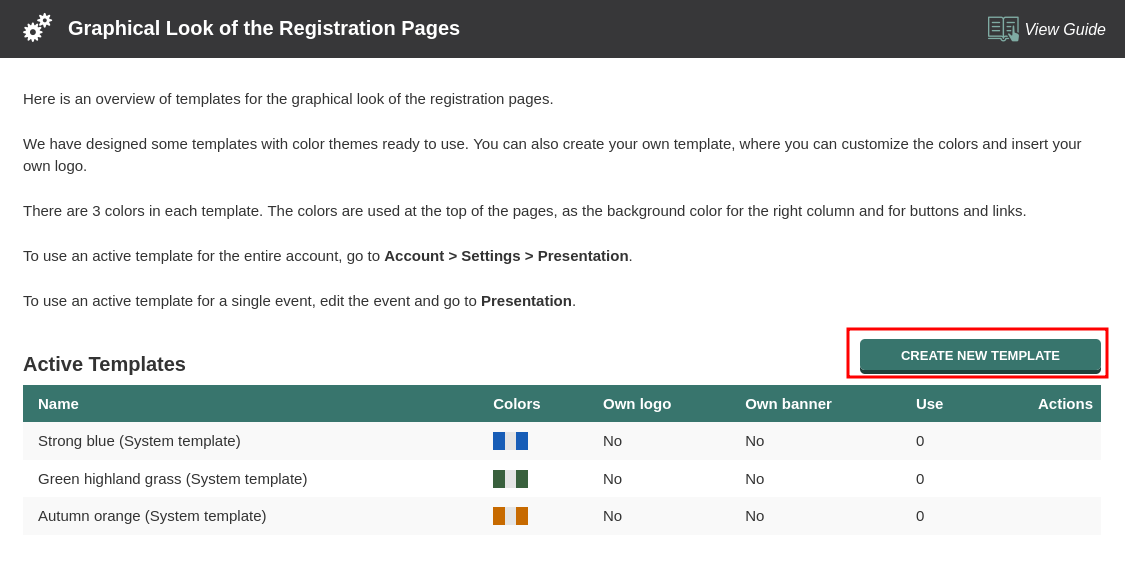Viewport: 1125px width, 567px height.
Task: Click the View Guide book icon
Action: (x=1002, y=29)
